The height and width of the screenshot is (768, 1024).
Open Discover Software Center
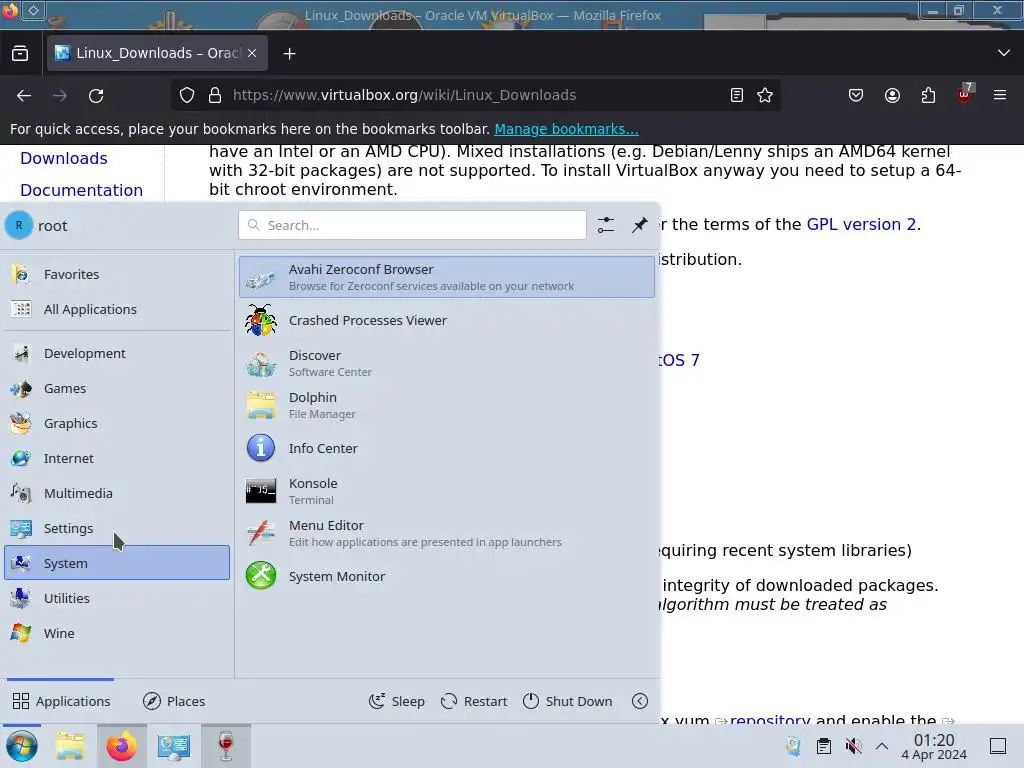pyautogui.click(x=447, y=363)
